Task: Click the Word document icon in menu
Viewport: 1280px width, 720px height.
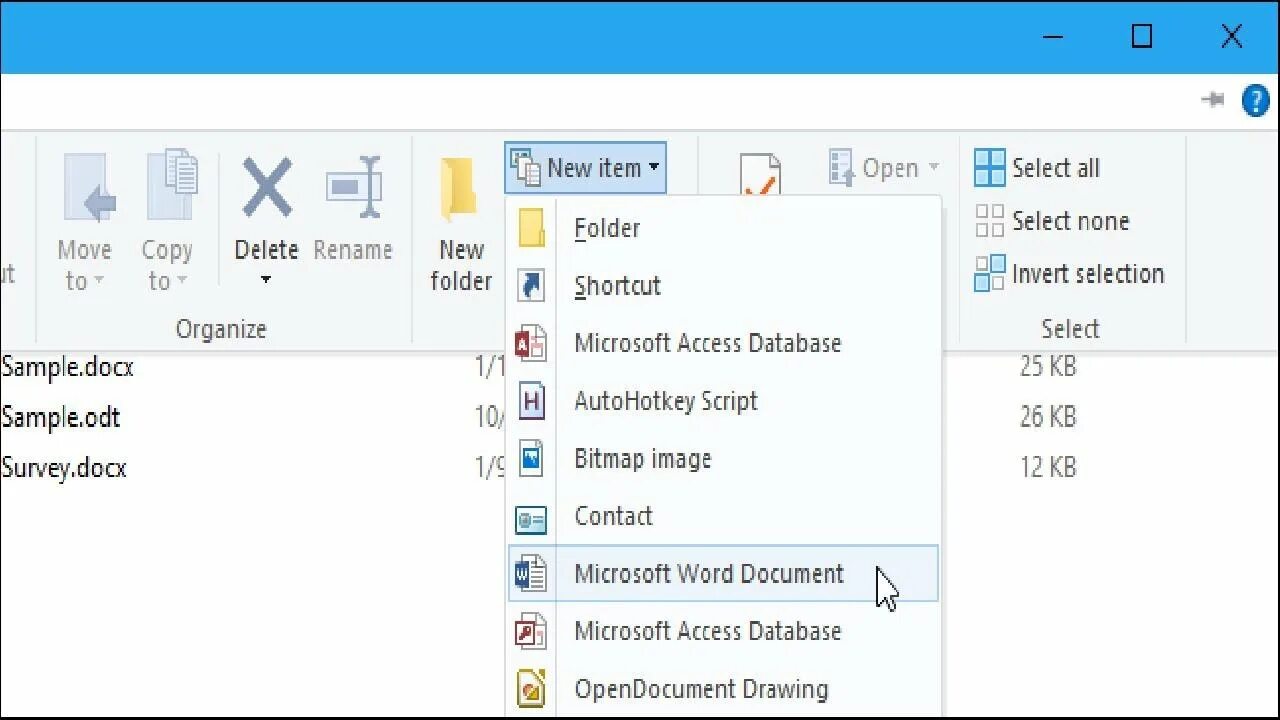Action: tap(531, 574)
